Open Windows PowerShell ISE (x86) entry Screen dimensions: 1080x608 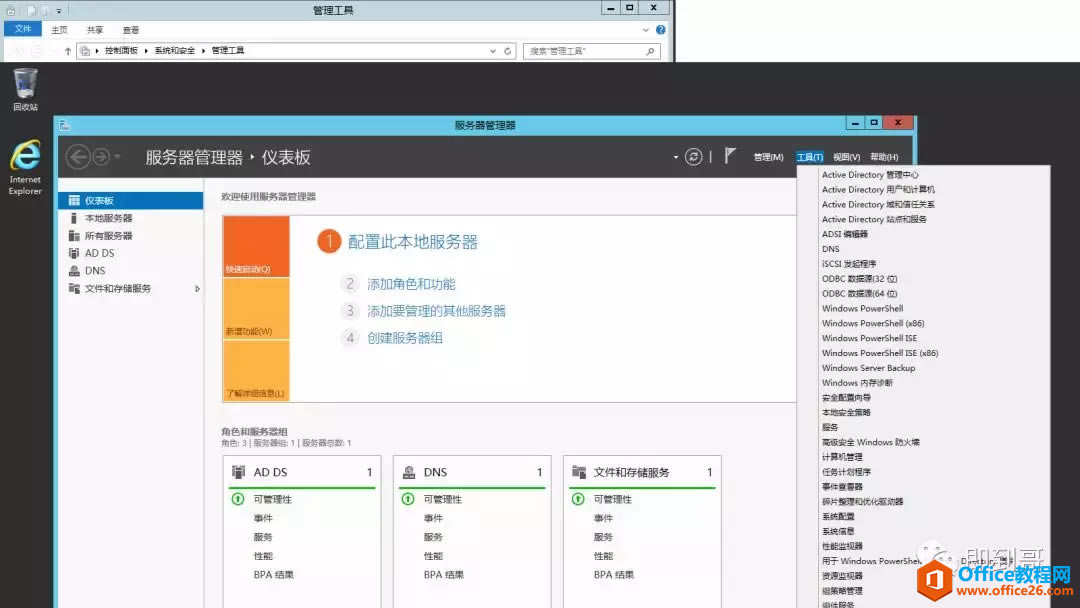click(x=880, y=353)
